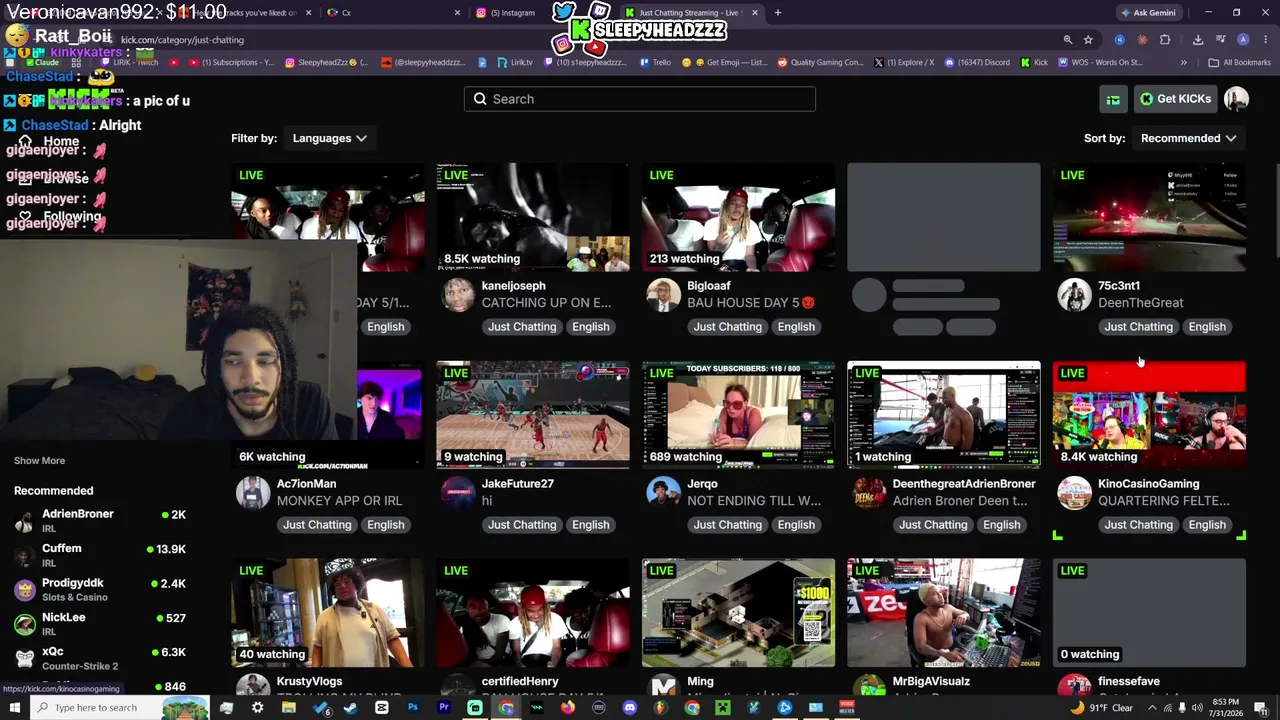Open the profile avatar menu on Kick
1280x720 pixels.
(1237, 99)
